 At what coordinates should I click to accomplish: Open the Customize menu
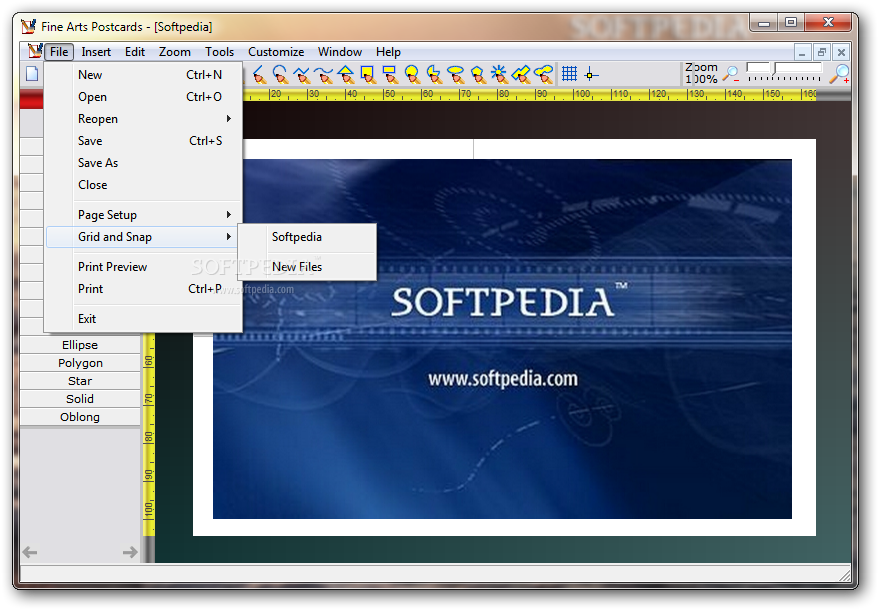click(x=276, y=52)
